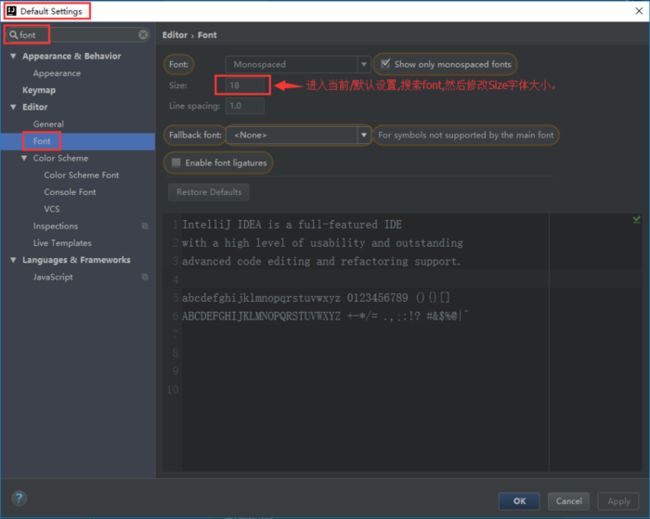
Task: Click Editor in the breadcrumb
Action: [x=175, y=35]
